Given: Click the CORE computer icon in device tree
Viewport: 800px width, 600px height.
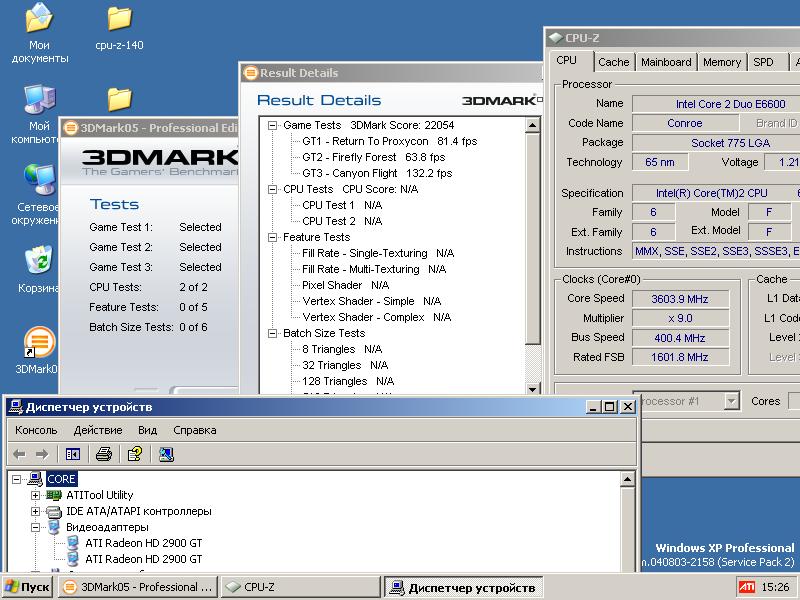Looking at the screenshot, I should [x=35, y=479].
